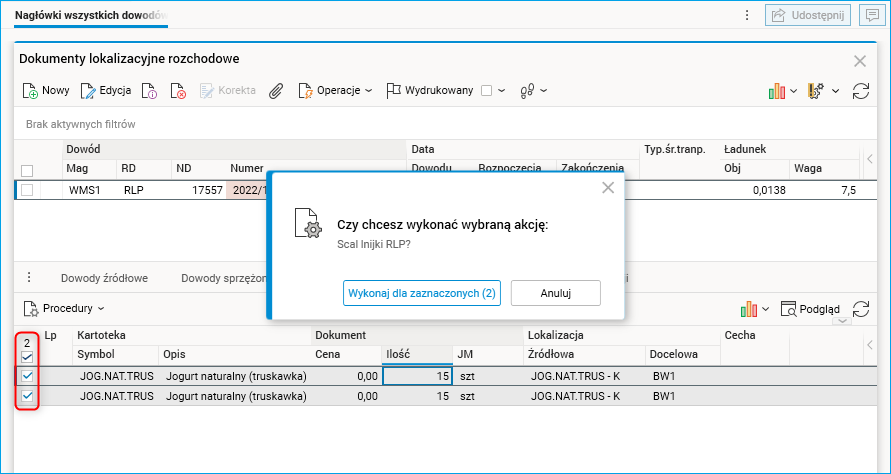Click Wykonaj dla zaznaczonych (2) button

(420, 293)
